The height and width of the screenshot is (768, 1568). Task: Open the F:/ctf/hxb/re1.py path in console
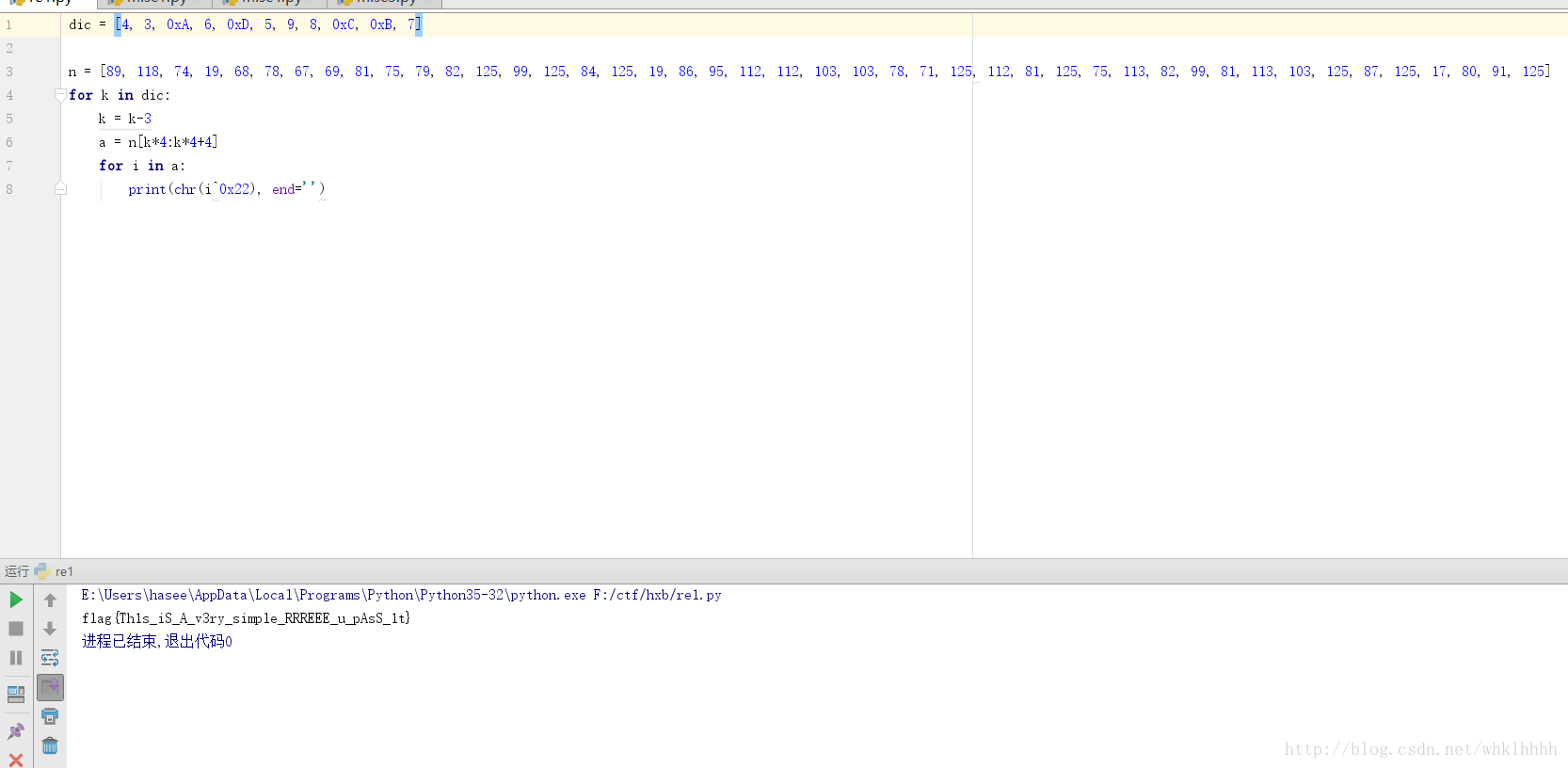(x=657, y=595)
